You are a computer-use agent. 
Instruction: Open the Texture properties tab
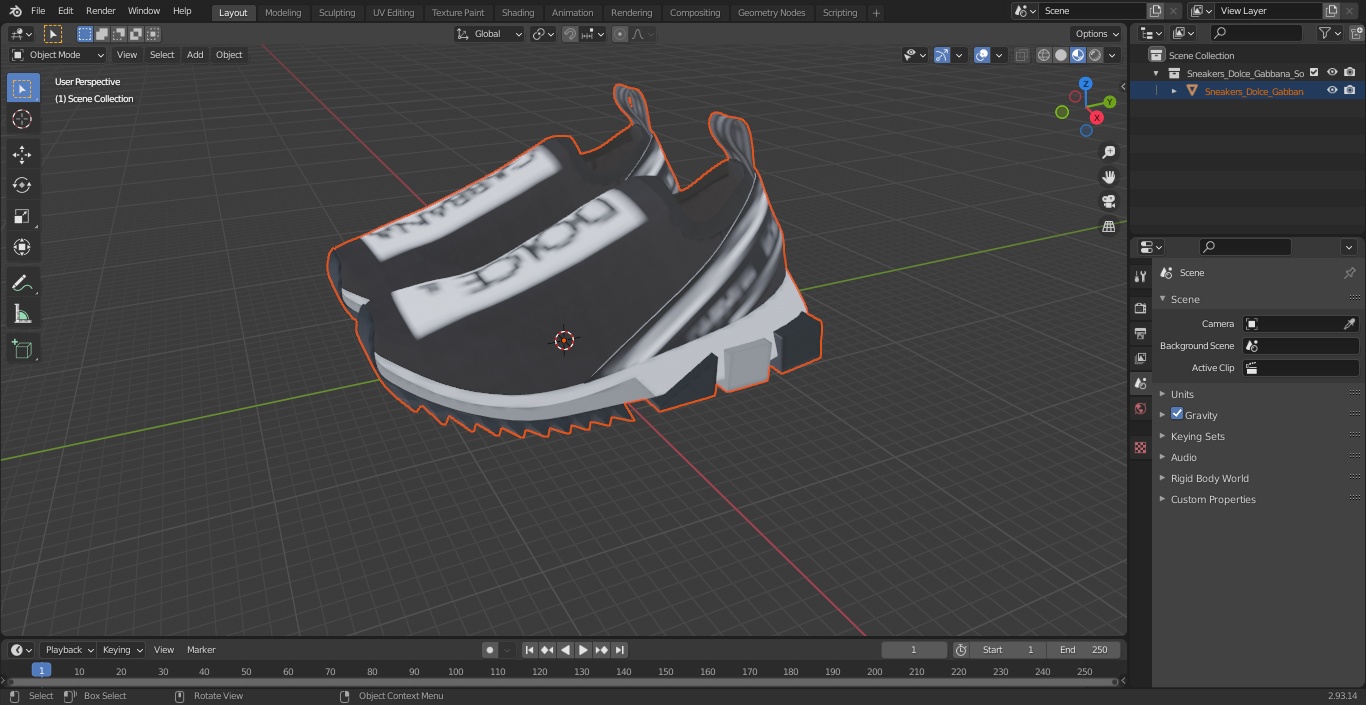(1140, 447)
